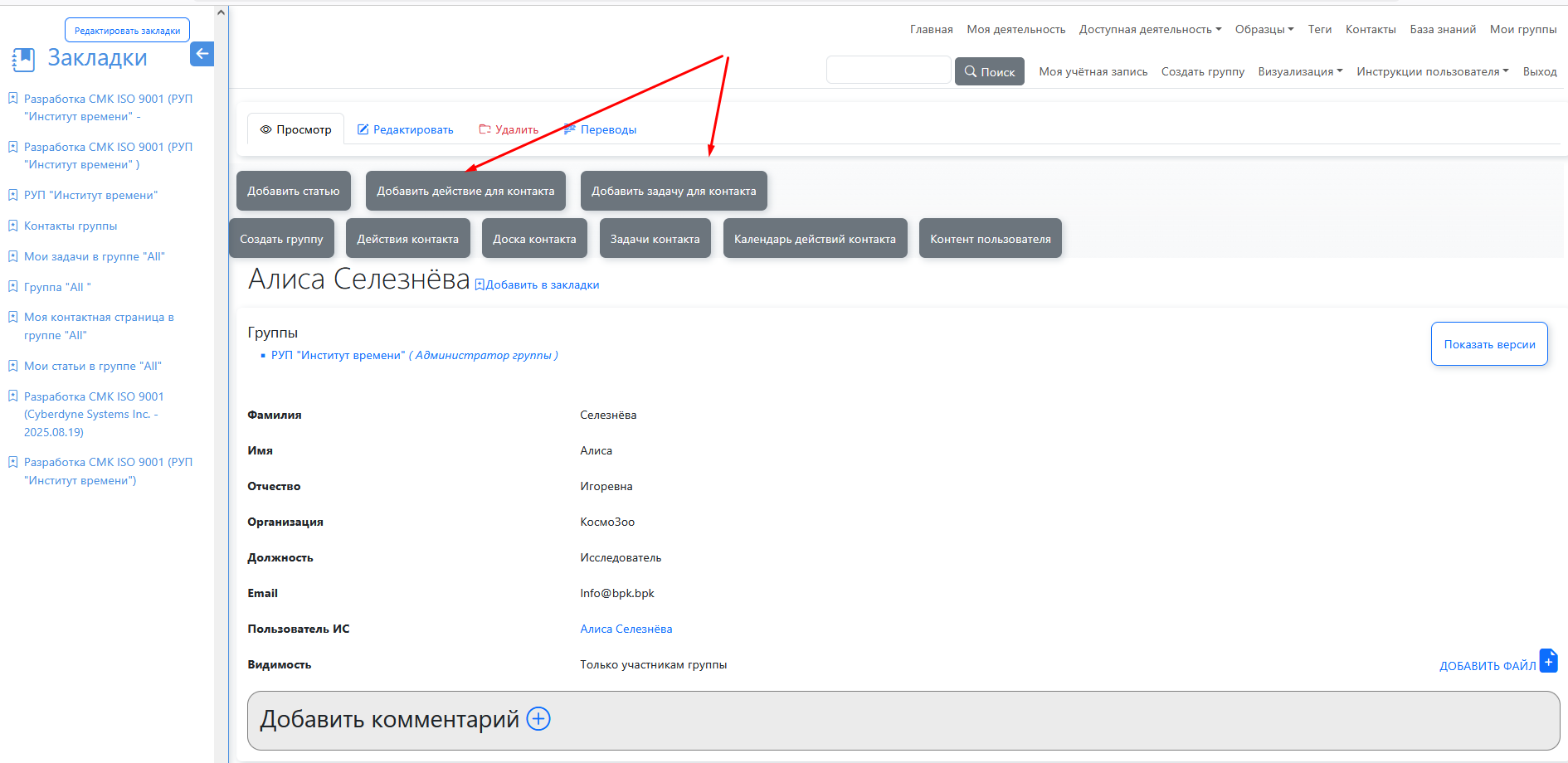The image size is (1568, 763).
Task: Click bookmark icon next to Контакты группы
Action: (12, 226)
